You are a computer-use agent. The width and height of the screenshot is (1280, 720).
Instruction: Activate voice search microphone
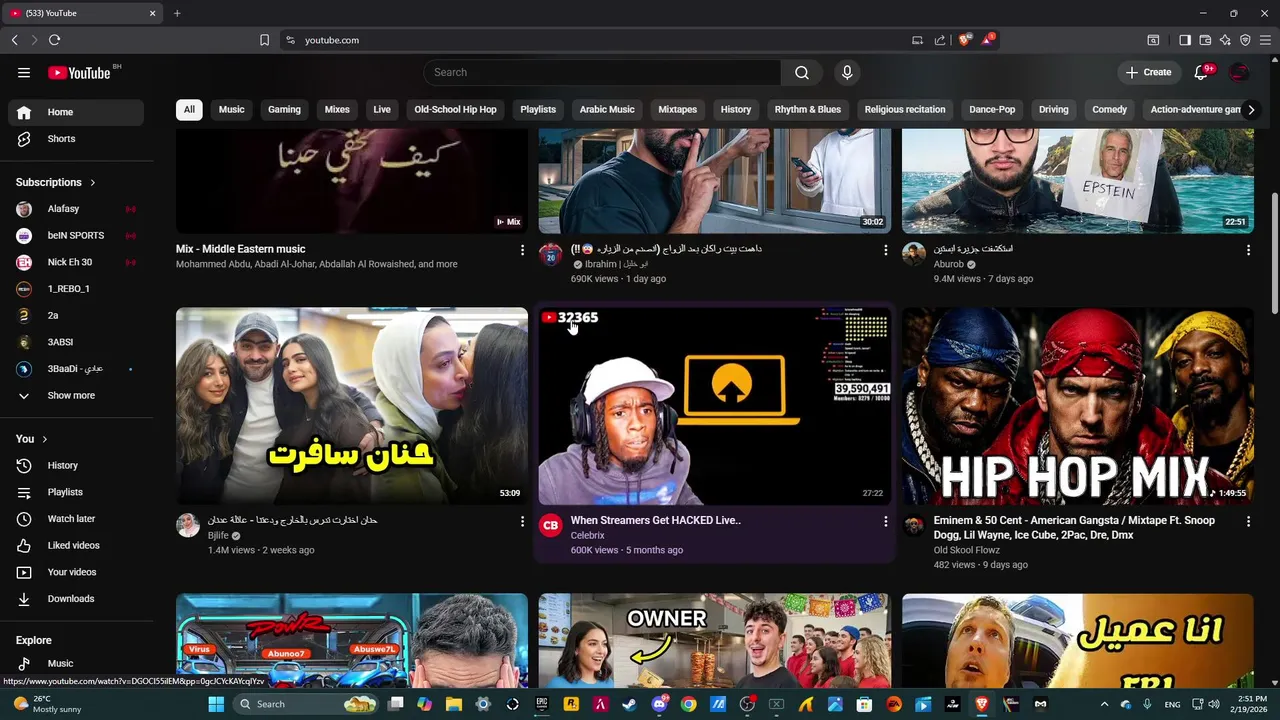pos(847,72)
